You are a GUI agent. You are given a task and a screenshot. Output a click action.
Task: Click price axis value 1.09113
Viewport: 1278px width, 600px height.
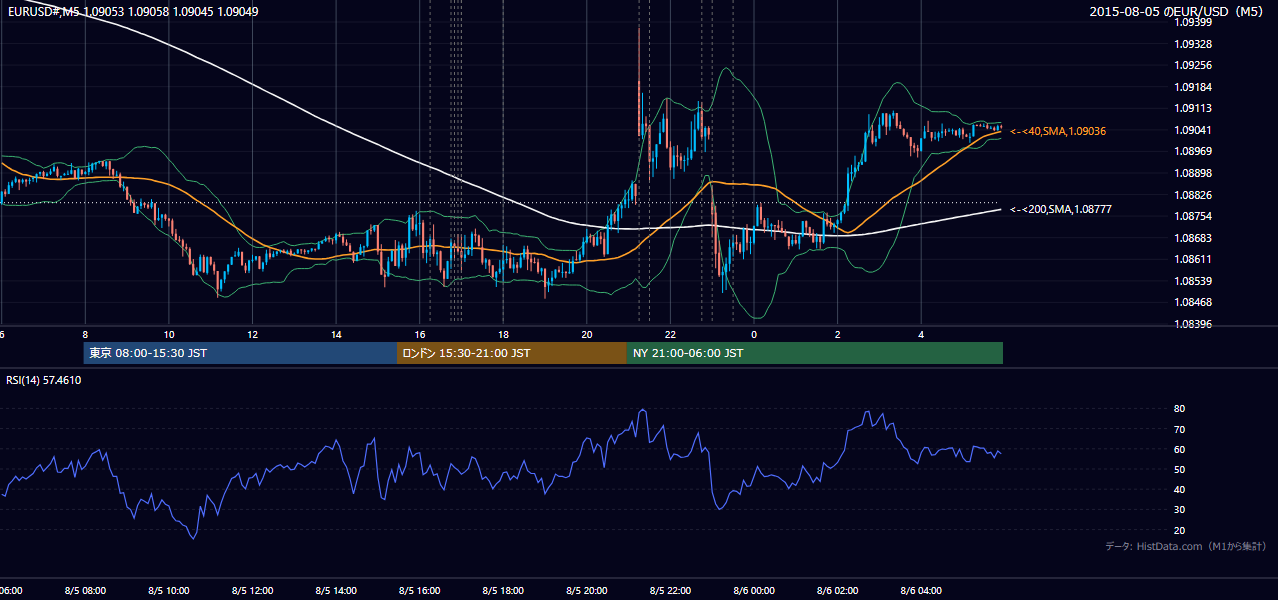[x=1193, y=108]
